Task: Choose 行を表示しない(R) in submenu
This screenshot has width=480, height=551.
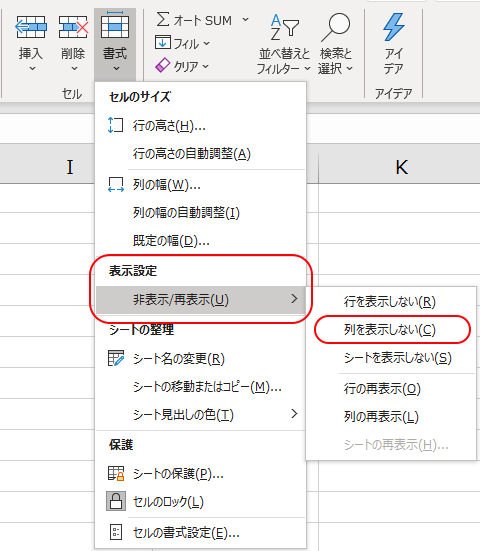Action: (391, 302)
